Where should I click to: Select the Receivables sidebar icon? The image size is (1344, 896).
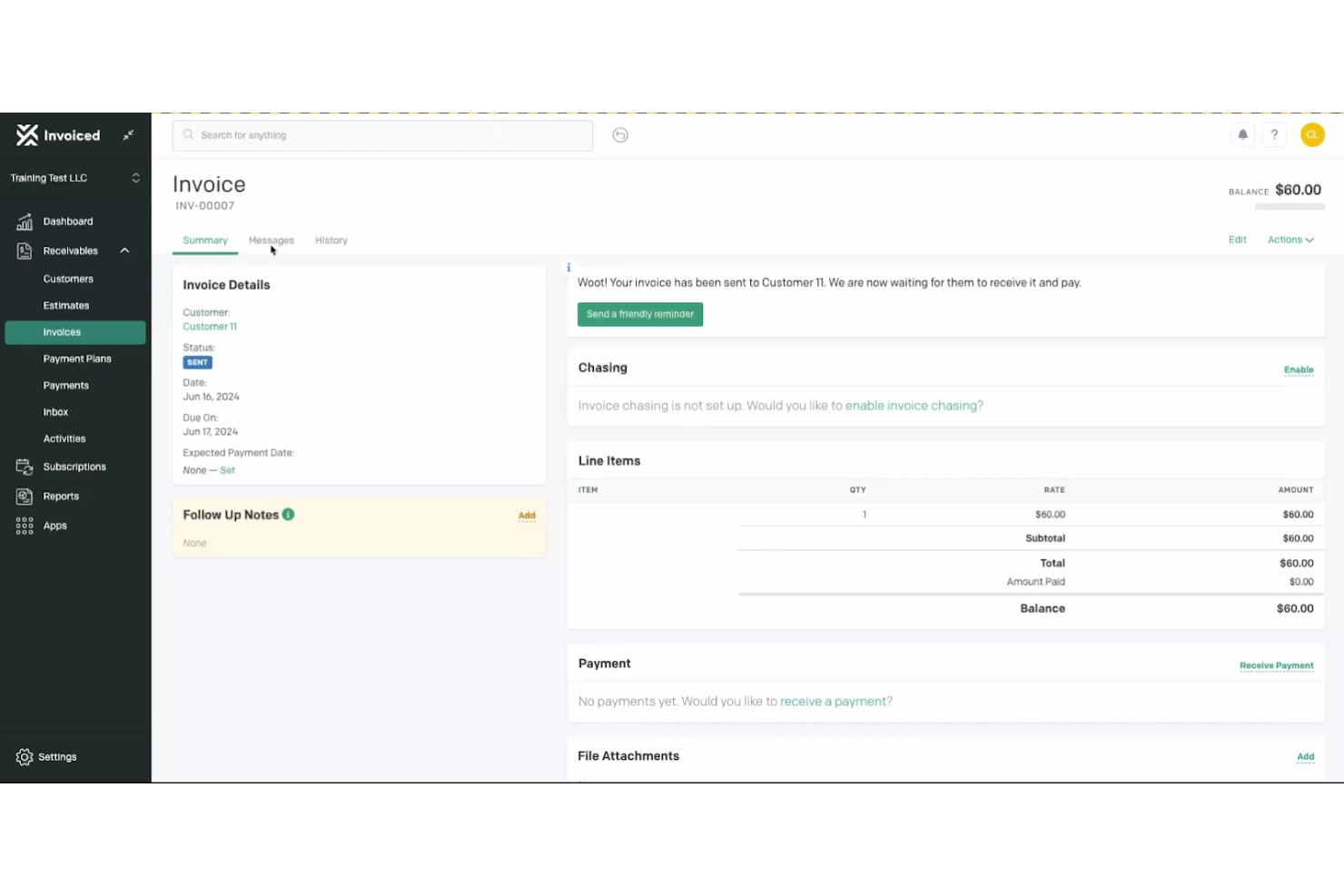[24, 250]
